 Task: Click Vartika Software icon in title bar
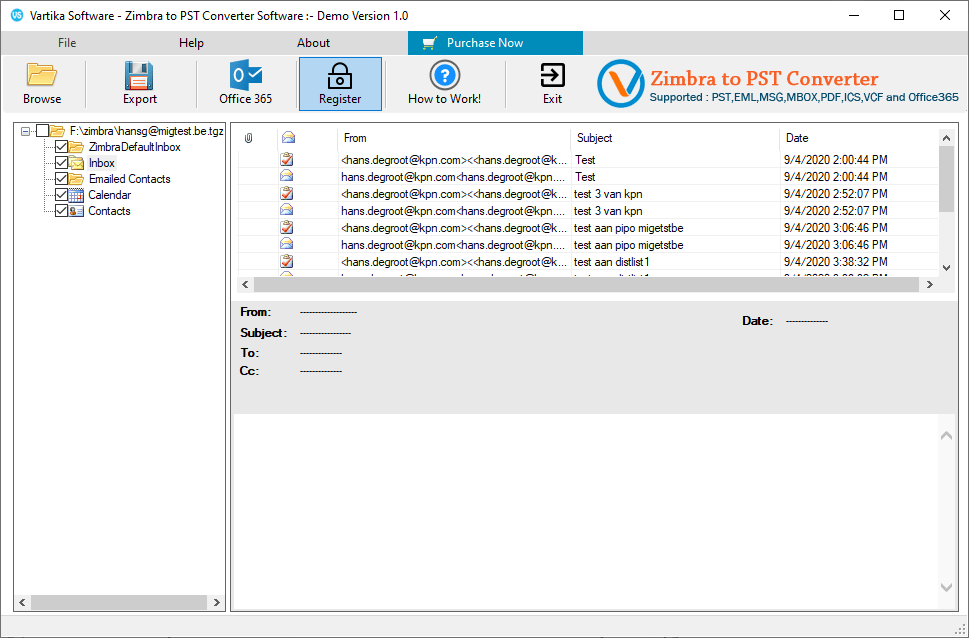coord(17,15)
